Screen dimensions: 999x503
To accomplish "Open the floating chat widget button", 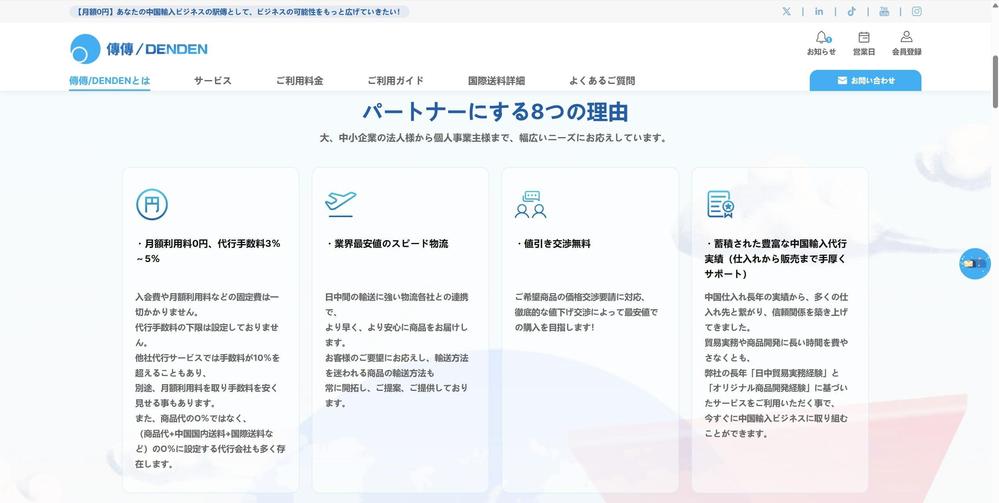I will click(975, 263).
